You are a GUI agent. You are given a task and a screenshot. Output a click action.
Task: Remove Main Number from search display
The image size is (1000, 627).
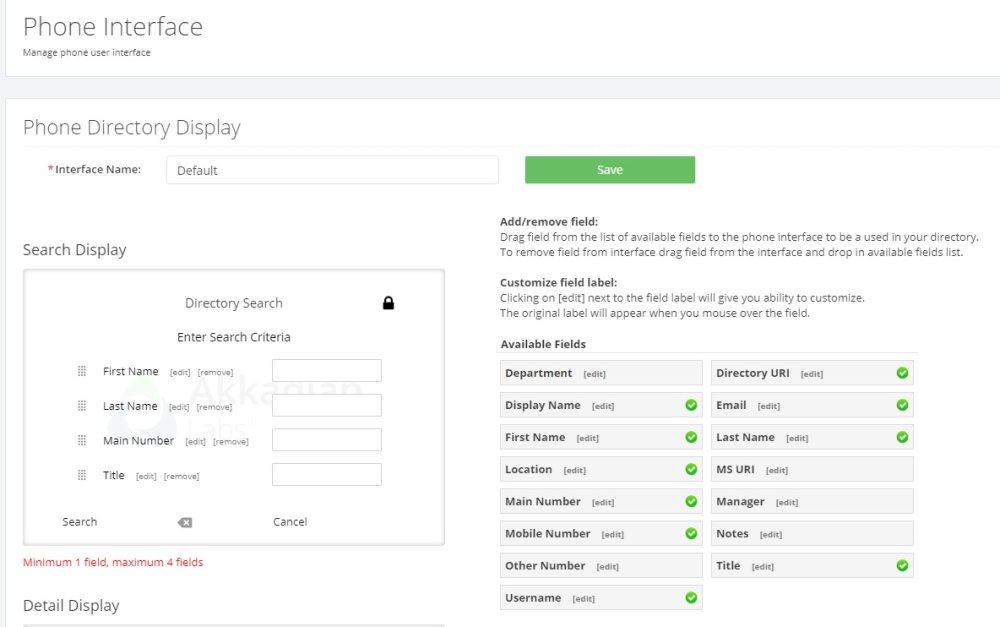[231, 441]
